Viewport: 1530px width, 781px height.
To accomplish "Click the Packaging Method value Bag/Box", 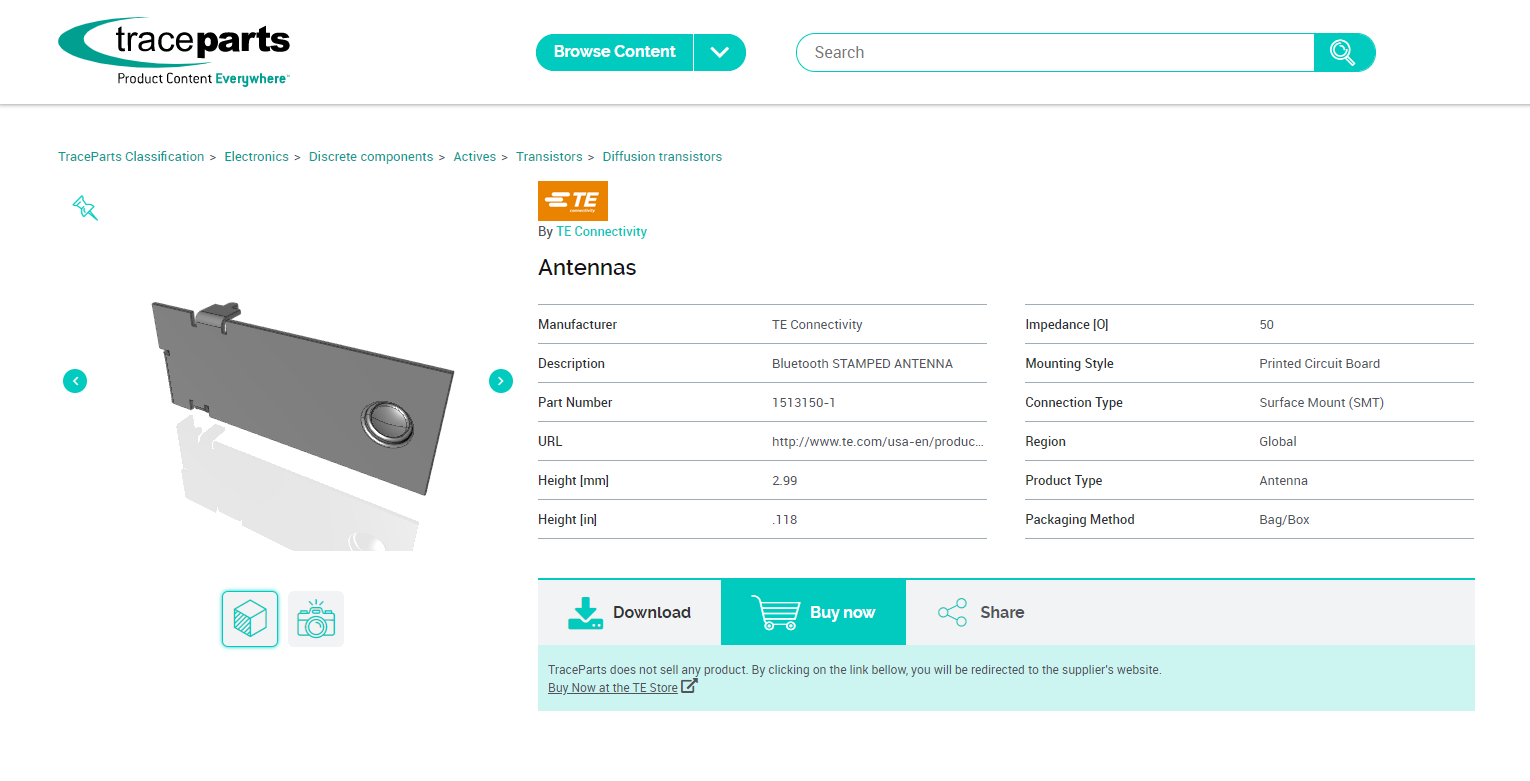I will click(x=1285, y=519).
